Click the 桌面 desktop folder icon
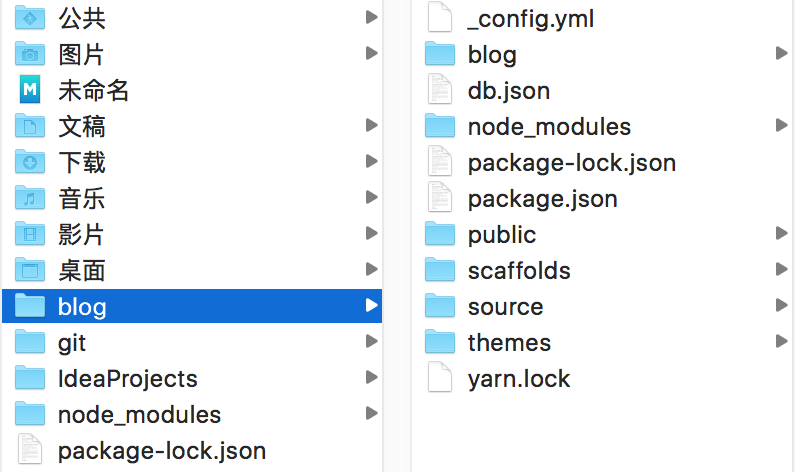Screen dimensions: 795x472 click(x=30, y=270)
